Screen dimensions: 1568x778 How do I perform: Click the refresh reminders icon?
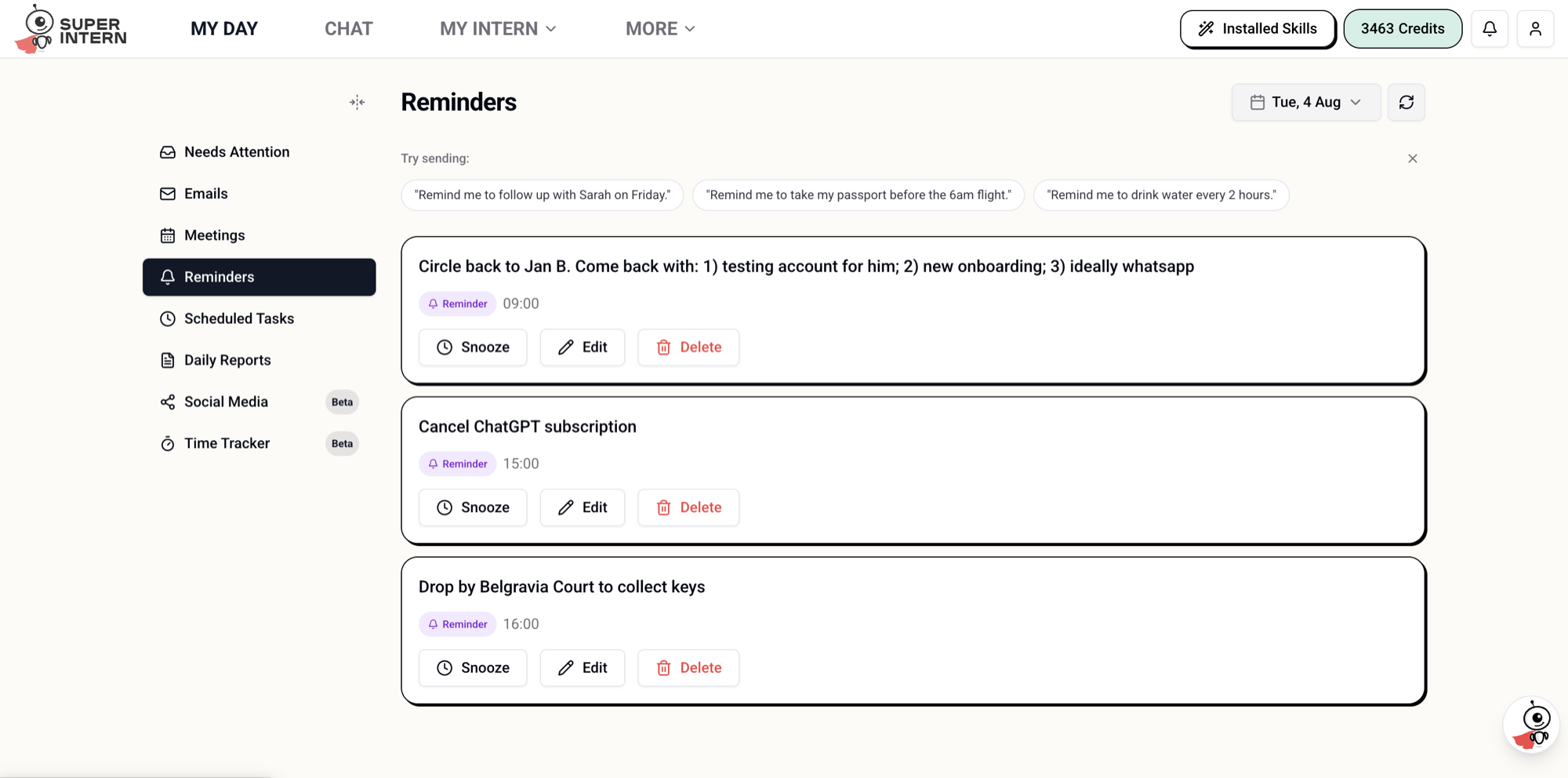pyautogui.click(x=1406, y=102)
